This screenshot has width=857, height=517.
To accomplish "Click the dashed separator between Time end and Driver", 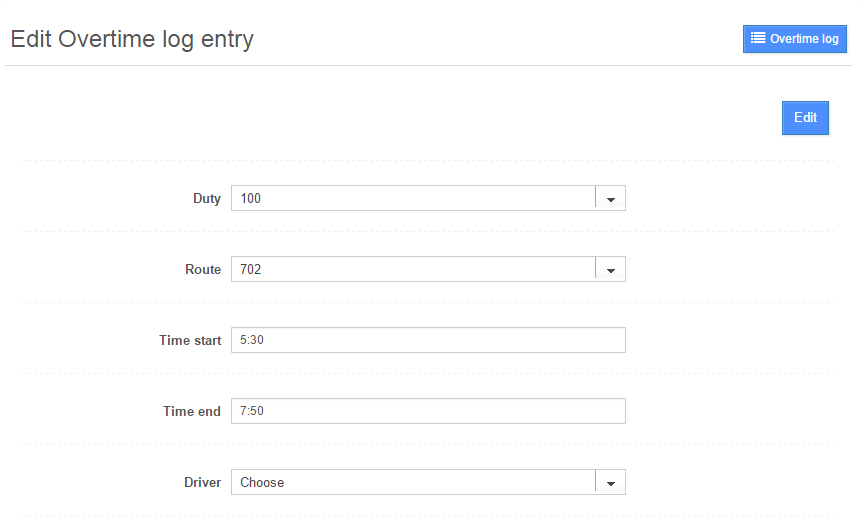I will pyautogui.click(x=428, y=445).
